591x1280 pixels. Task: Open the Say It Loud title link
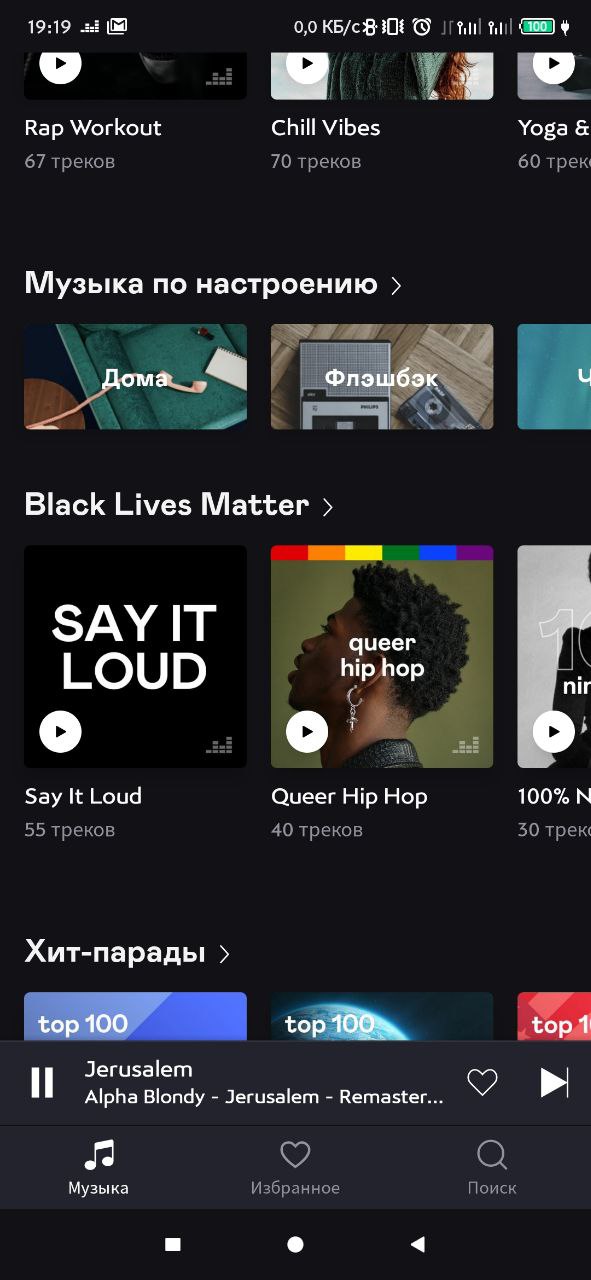(x=83, y=796)
